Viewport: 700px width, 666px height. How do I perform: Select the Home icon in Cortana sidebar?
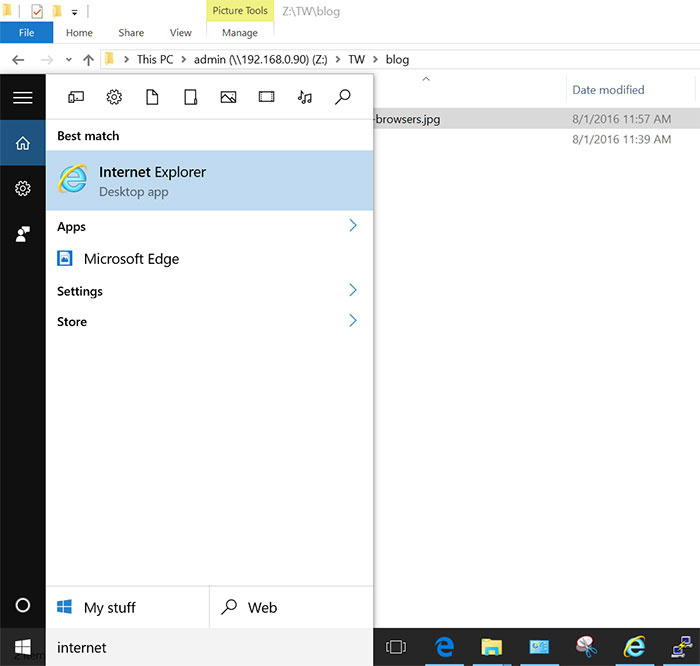23,143
